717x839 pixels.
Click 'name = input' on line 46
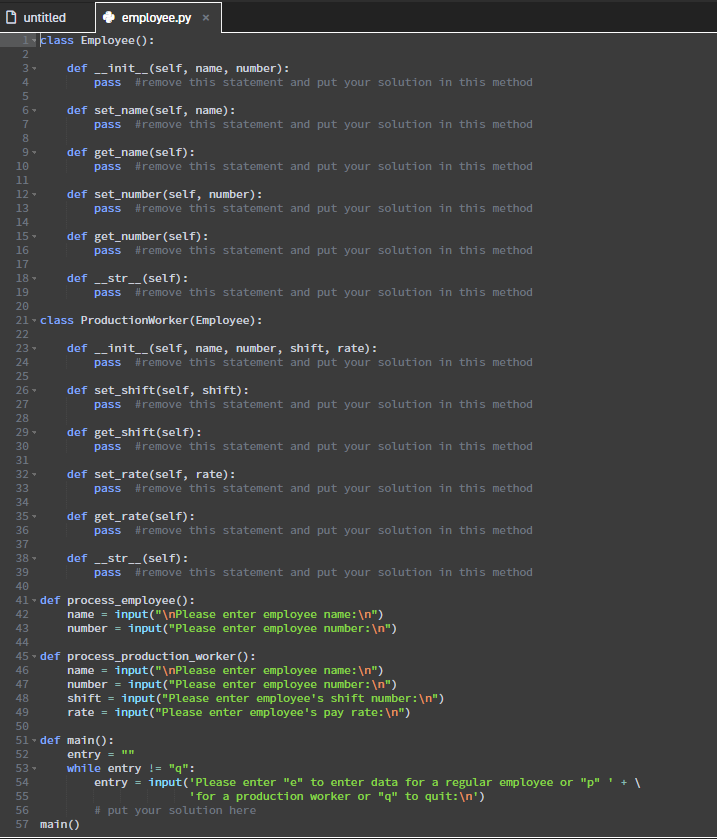pos(108,670)
